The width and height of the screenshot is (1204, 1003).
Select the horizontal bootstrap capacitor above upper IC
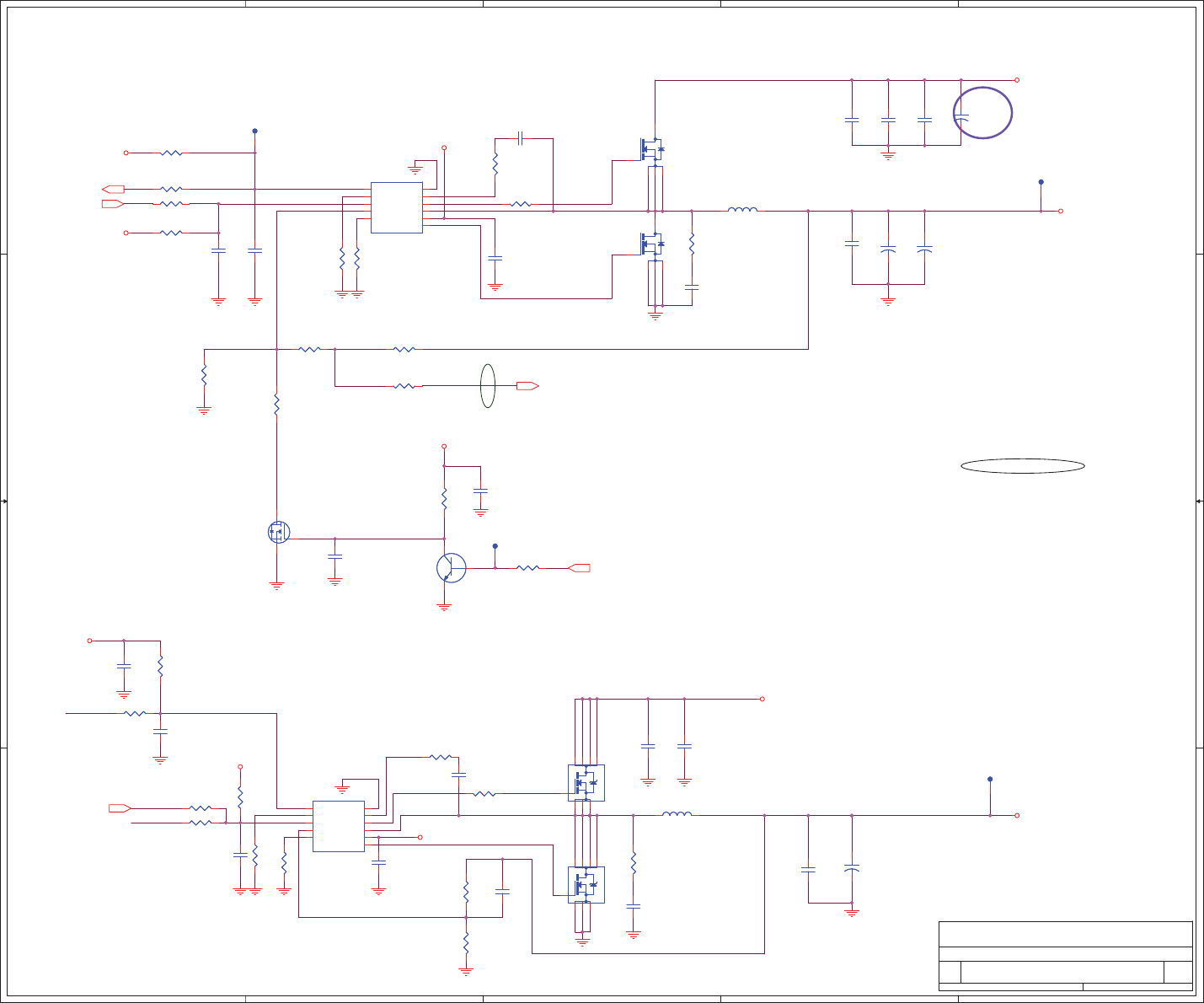coord(521,137)
